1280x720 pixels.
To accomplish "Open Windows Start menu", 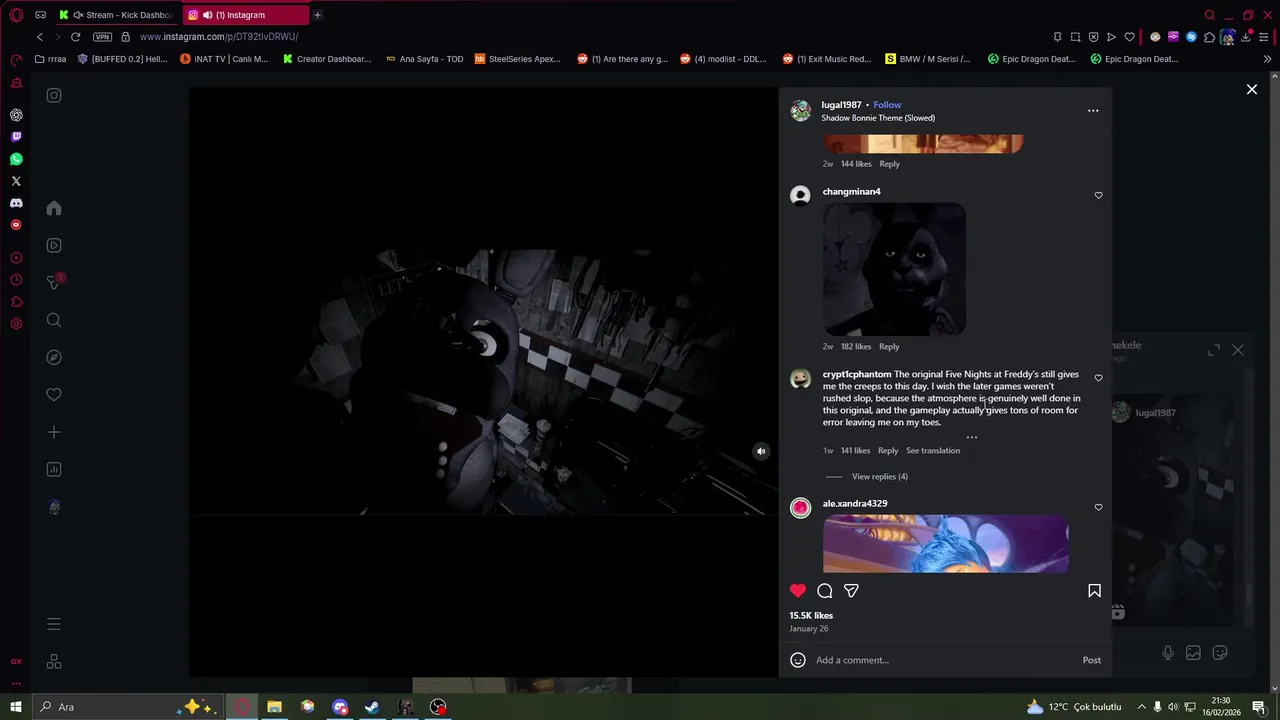I will [x=15, y=707].
